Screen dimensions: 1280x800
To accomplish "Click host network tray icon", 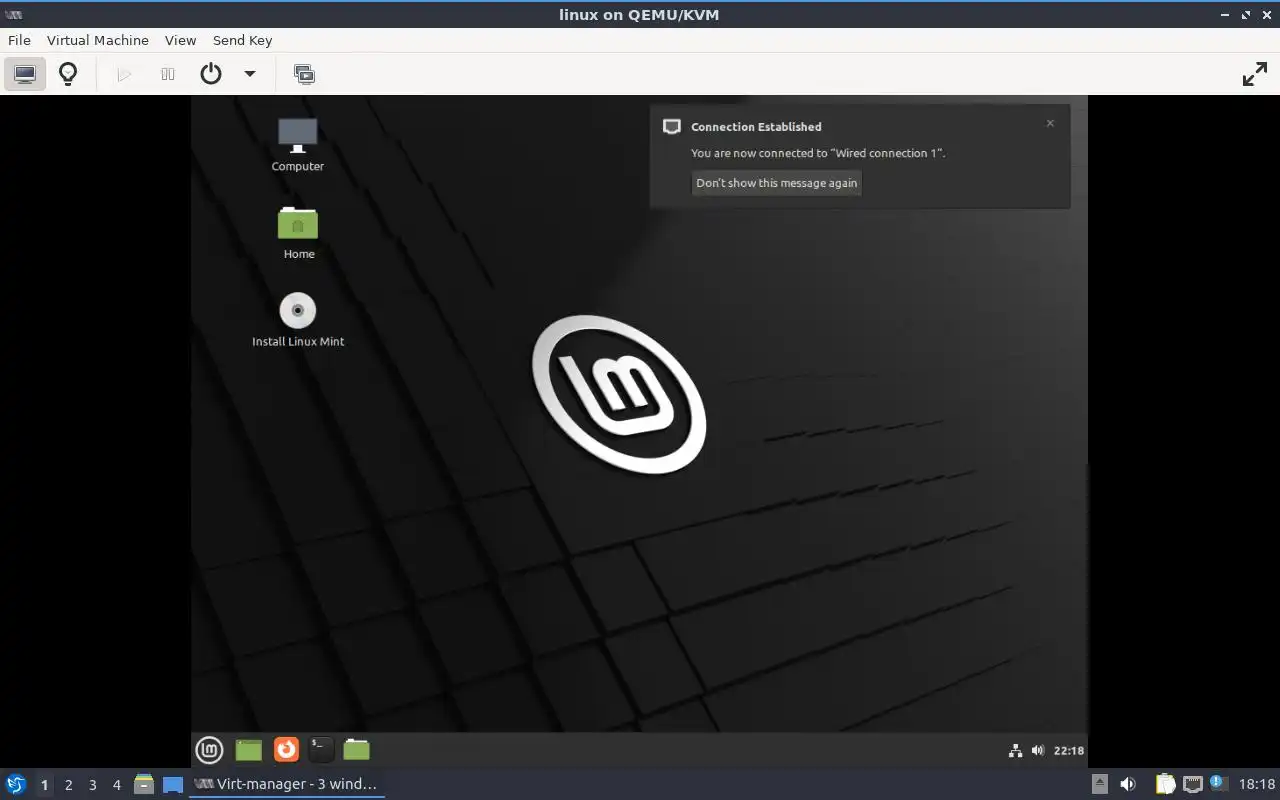I will coord(1192,784).
